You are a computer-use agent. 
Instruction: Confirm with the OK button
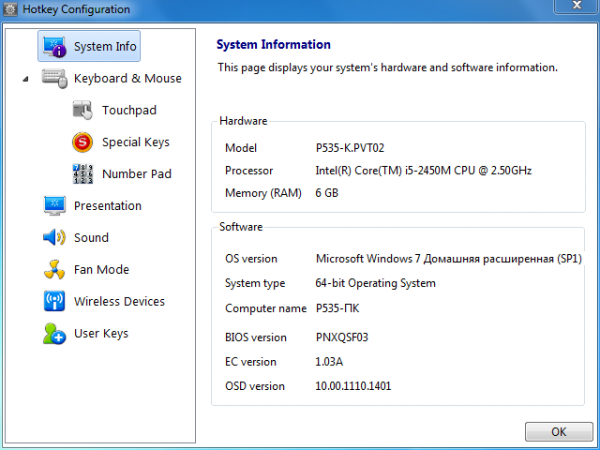pos(559,432)
